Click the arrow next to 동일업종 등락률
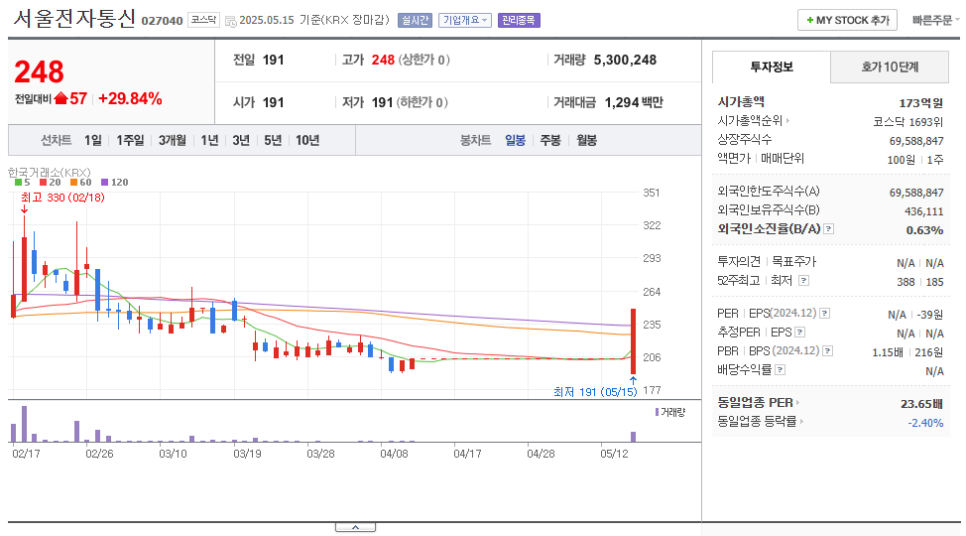 802,422
